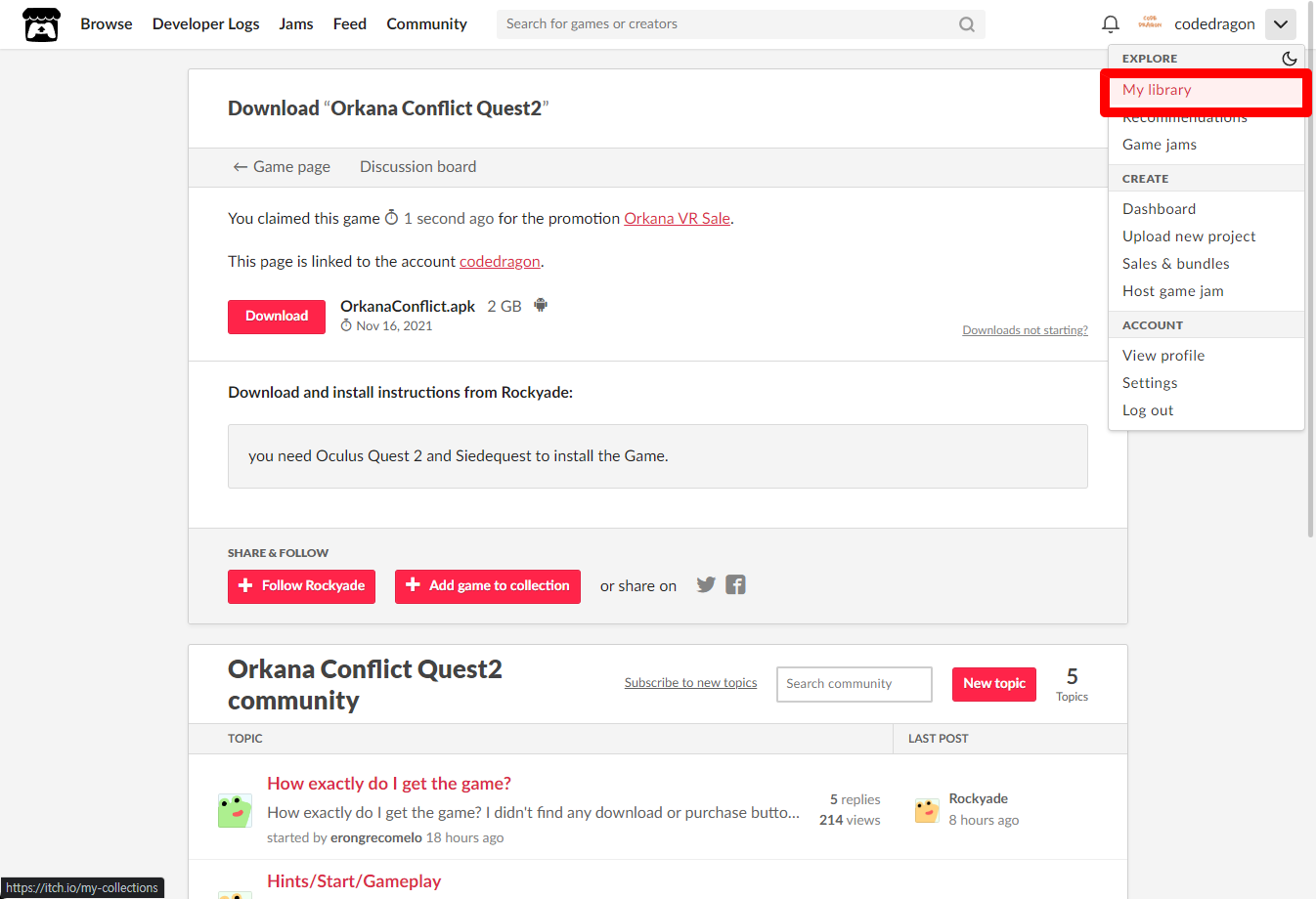Screen dimensions: 1316x899
Task: Click the OrkanaConflict.apk file name
Action: coord(408,307)
